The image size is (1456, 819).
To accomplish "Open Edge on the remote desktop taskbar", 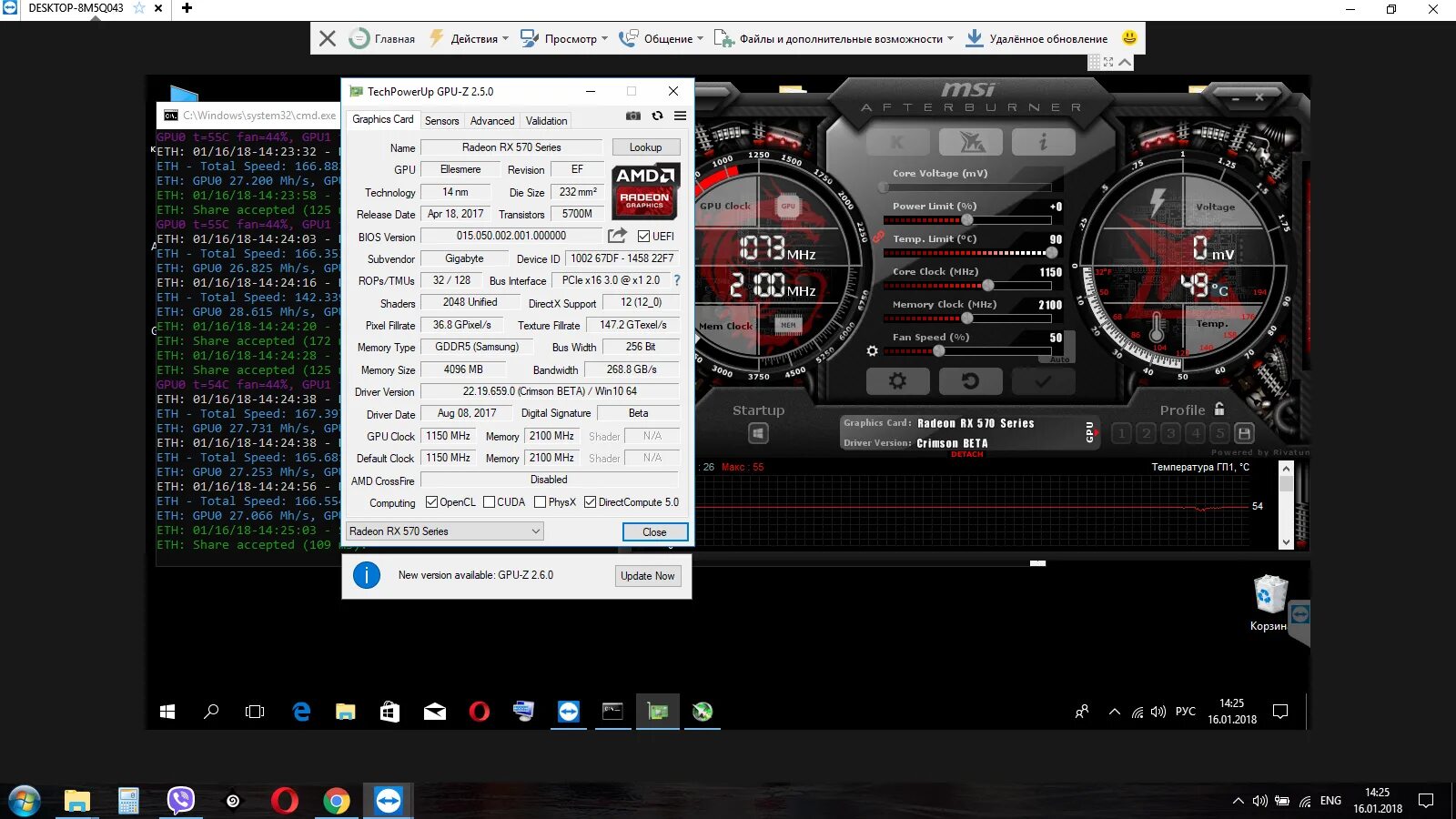I will tap(301, 712).
